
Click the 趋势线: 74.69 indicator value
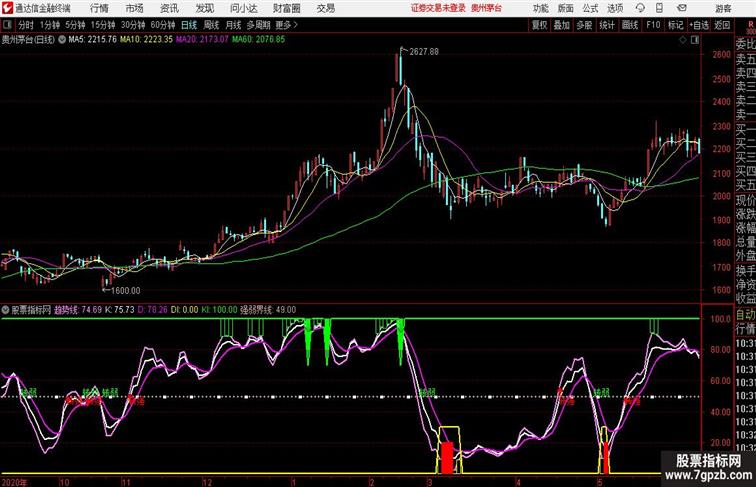(78, 310)
